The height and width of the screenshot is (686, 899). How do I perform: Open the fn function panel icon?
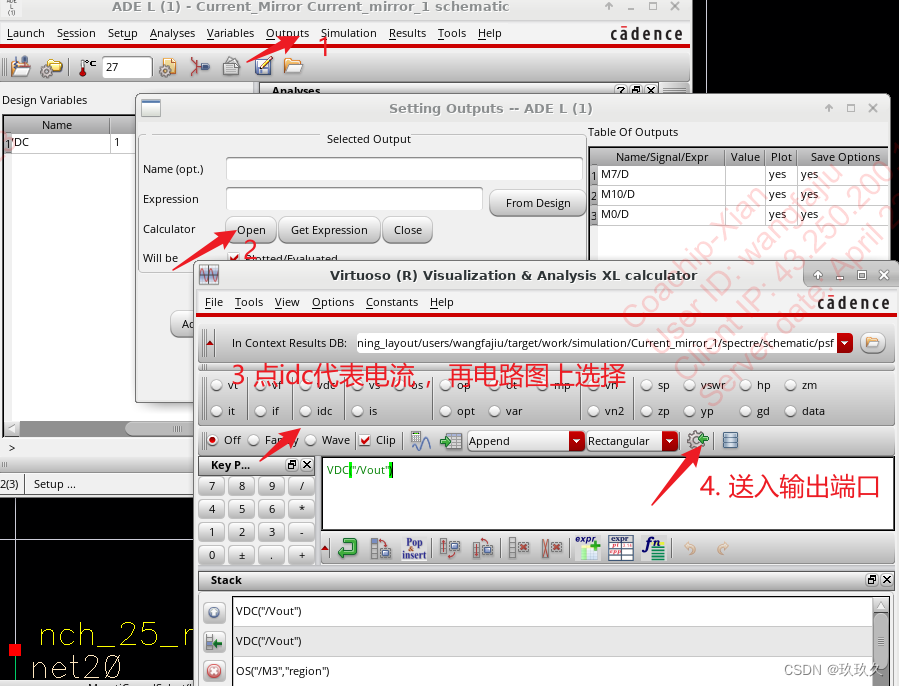click(653, 548)
